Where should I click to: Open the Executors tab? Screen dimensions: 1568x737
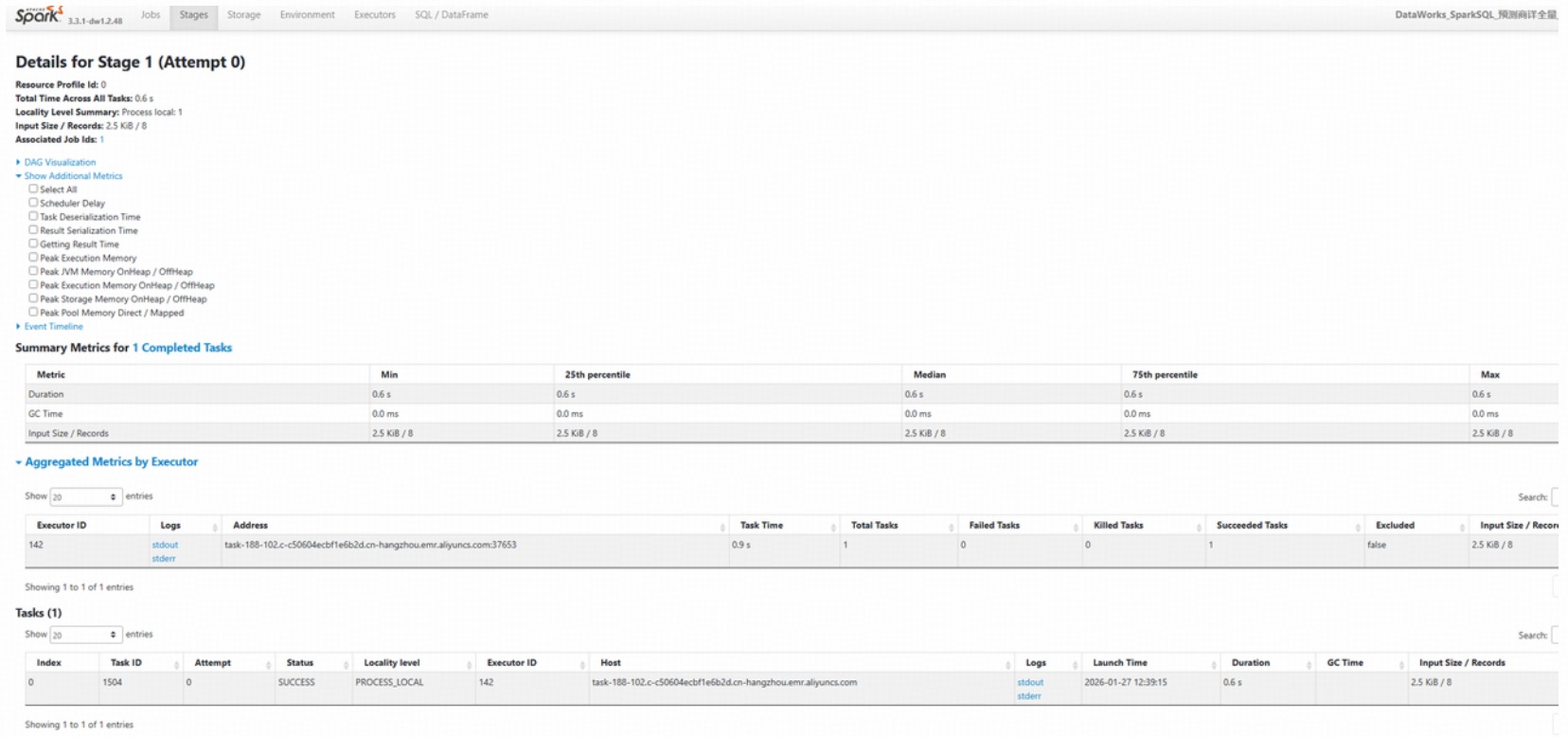tap(375, 15)
